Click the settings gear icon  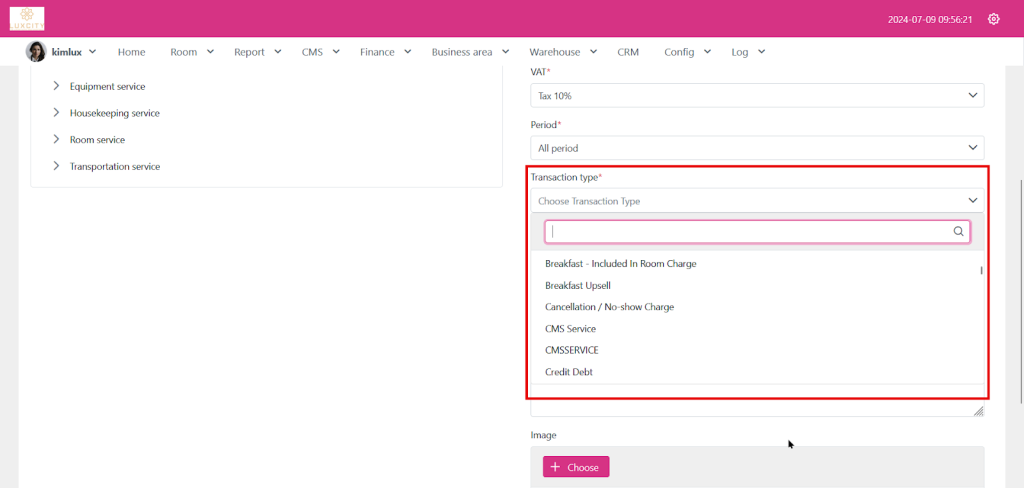pyautogui.click(x=993, y=19)
